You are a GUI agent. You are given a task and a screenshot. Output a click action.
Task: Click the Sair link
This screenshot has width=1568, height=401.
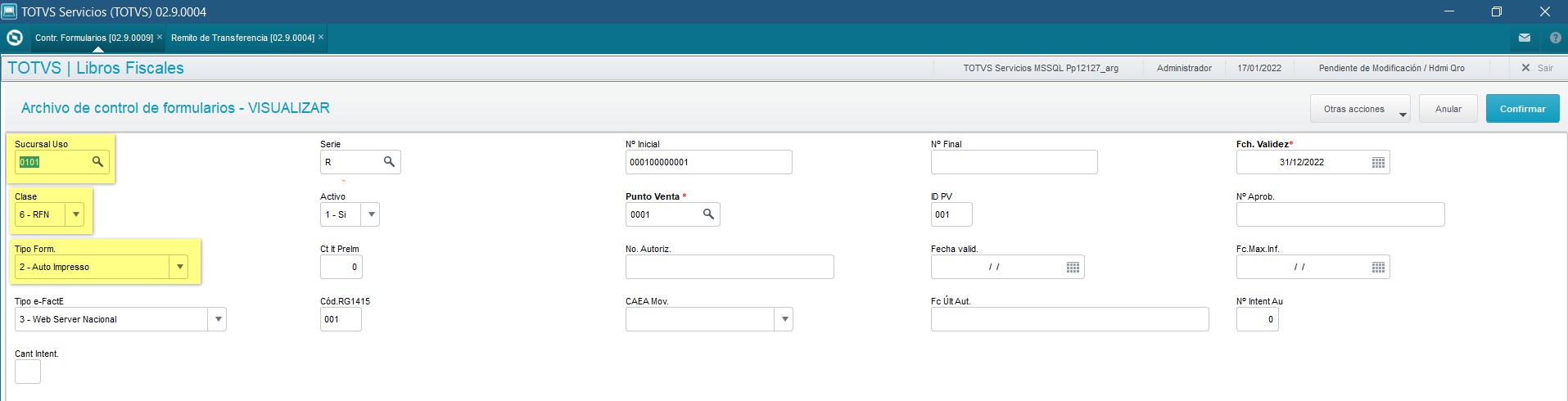1544,68
